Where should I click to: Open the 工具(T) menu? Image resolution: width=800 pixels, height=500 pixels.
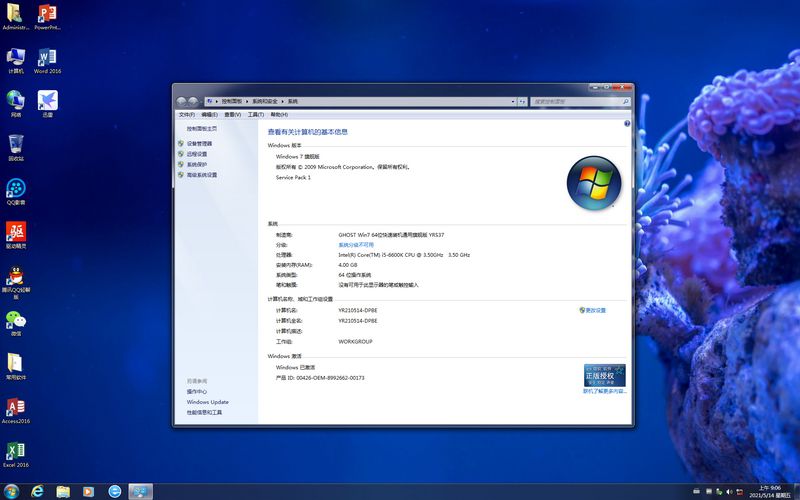point(256,115)
